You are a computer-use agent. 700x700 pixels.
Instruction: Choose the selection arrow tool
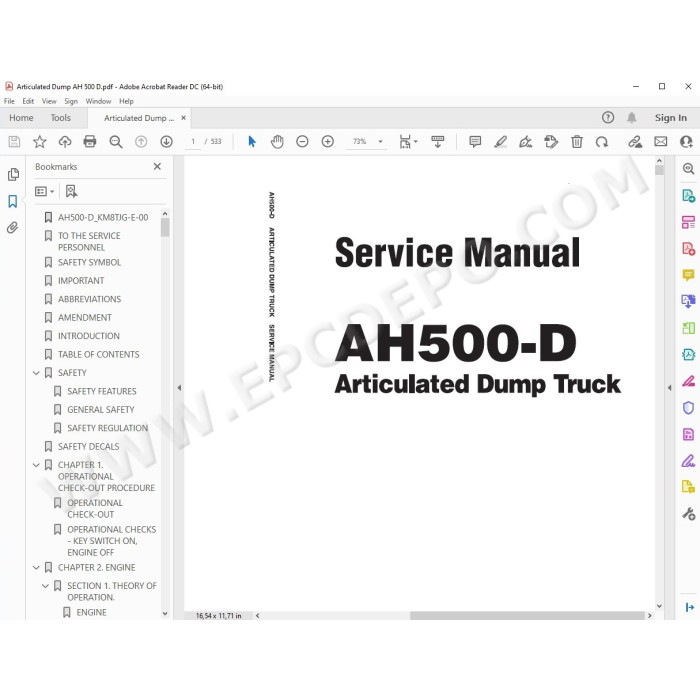pos(252,142)
